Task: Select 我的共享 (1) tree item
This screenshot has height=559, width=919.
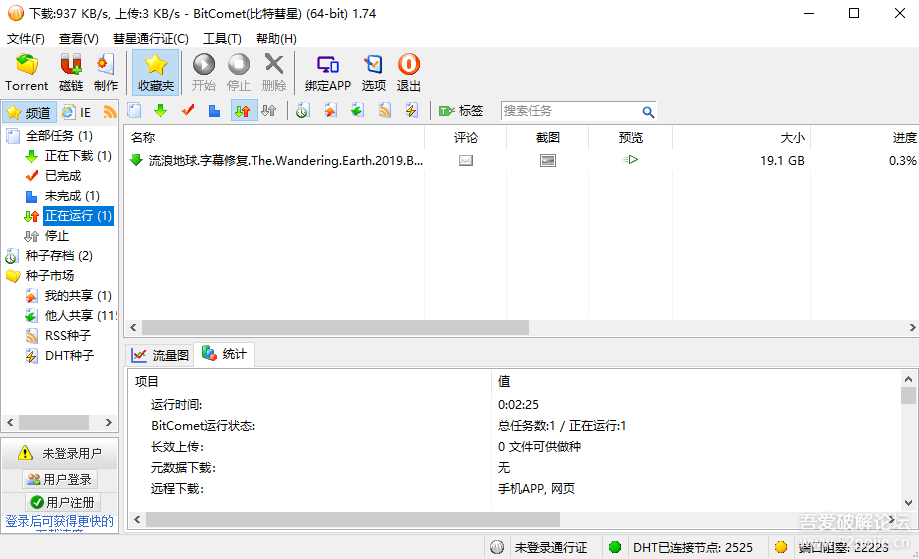Action: [78, 295]
